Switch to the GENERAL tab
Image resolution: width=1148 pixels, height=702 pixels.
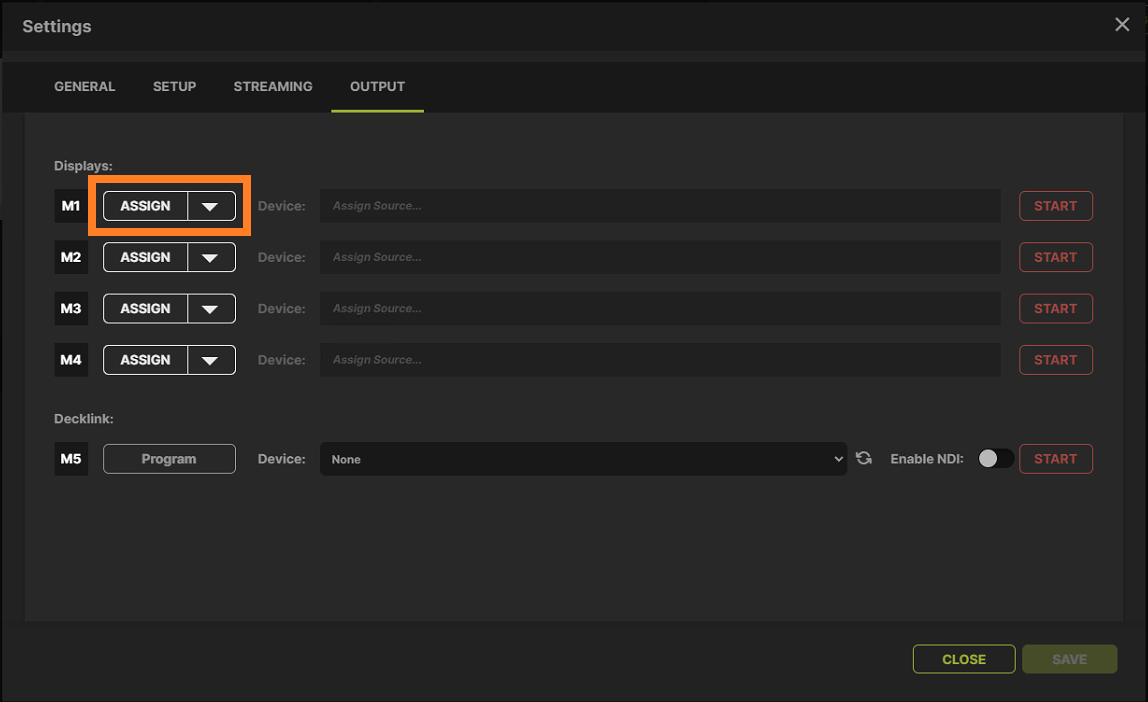pos(84,86)
